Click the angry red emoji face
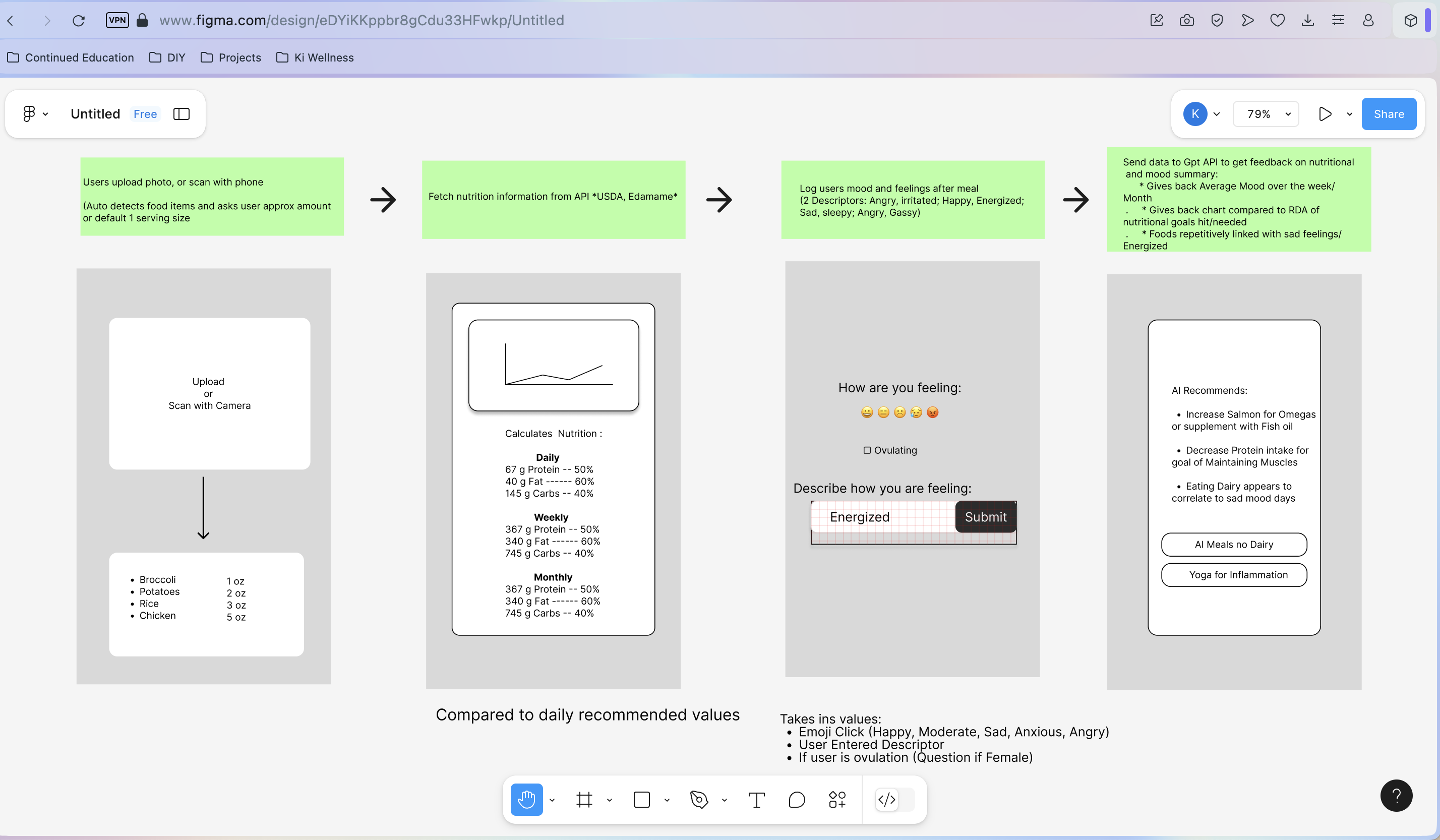The width and height of the screenshot is (1440, 840). point(933,412)
